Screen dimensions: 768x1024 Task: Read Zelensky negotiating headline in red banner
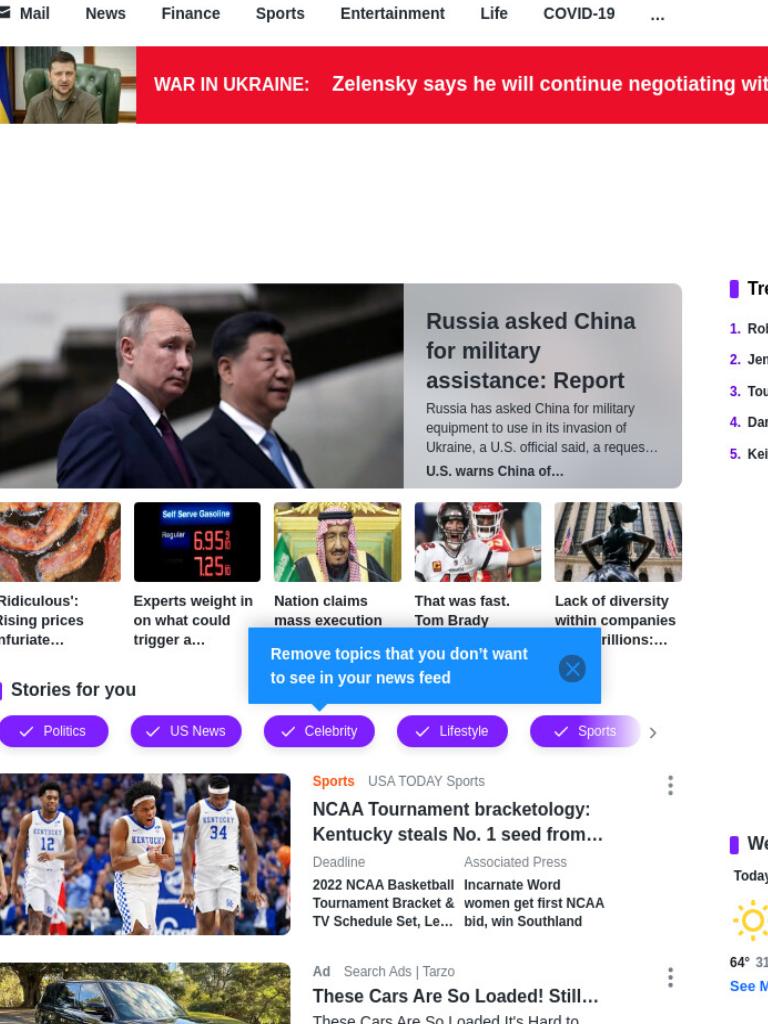click(x=550, y=84)
